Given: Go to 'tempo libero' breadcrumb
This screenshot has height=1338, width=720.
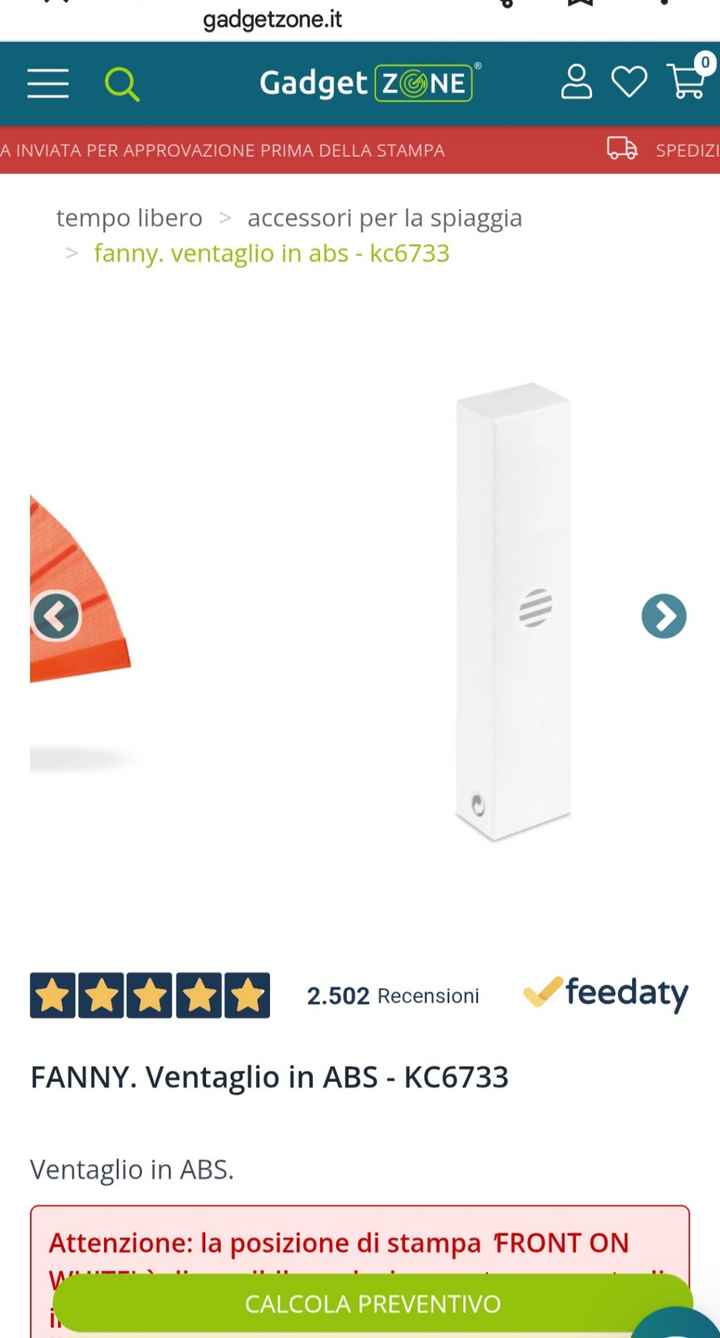Looking at the screenshot, I should (129, 218).
